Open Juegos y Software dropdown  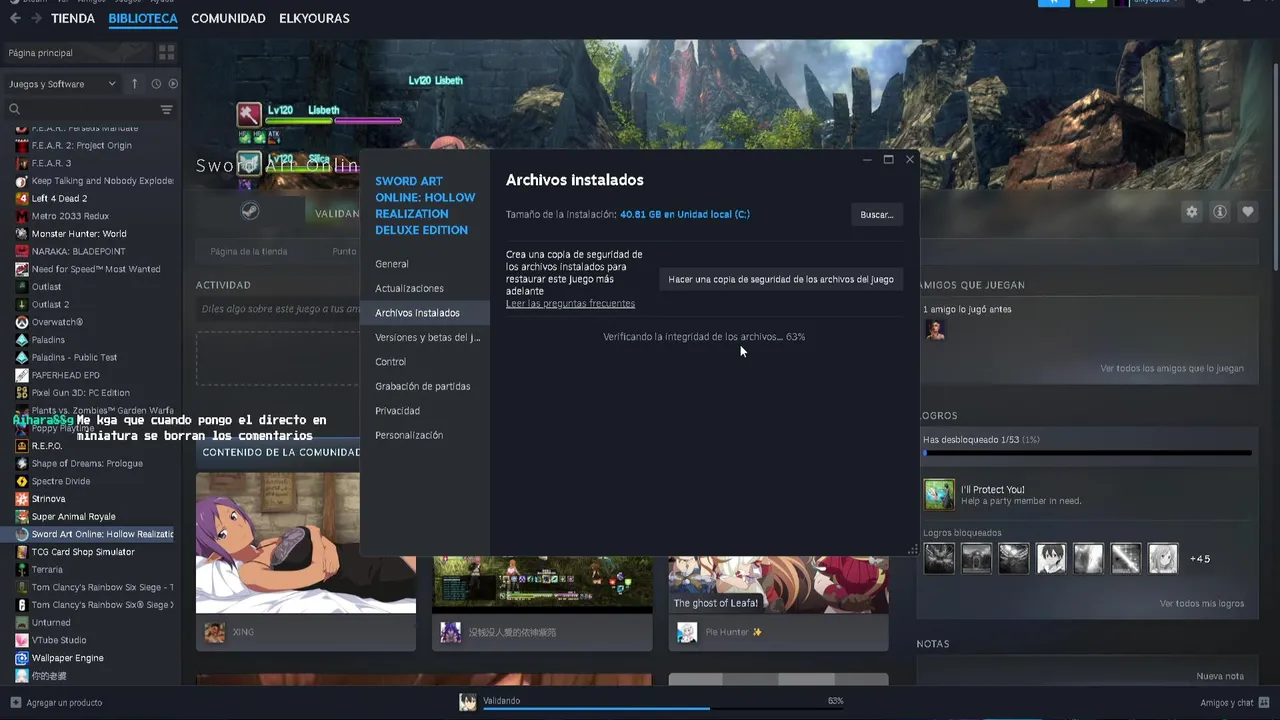(62, 84)
